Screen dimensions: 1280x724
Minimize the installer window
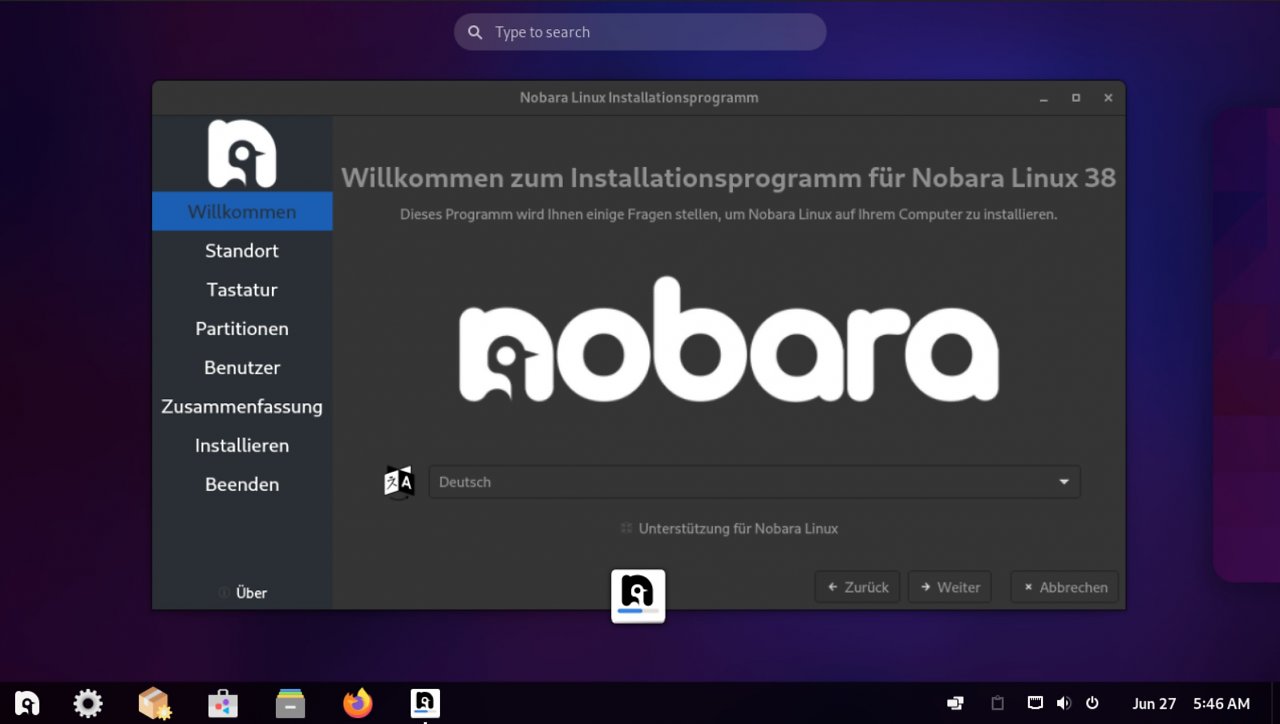(1044, 98)
